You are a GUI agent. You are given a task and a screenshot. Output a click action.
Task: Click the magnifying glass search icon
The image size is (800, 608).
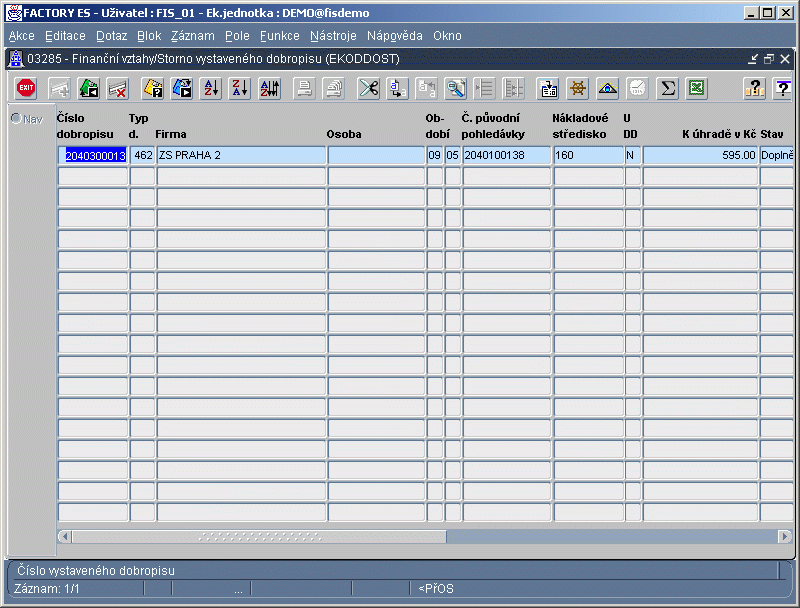(456, 88)
